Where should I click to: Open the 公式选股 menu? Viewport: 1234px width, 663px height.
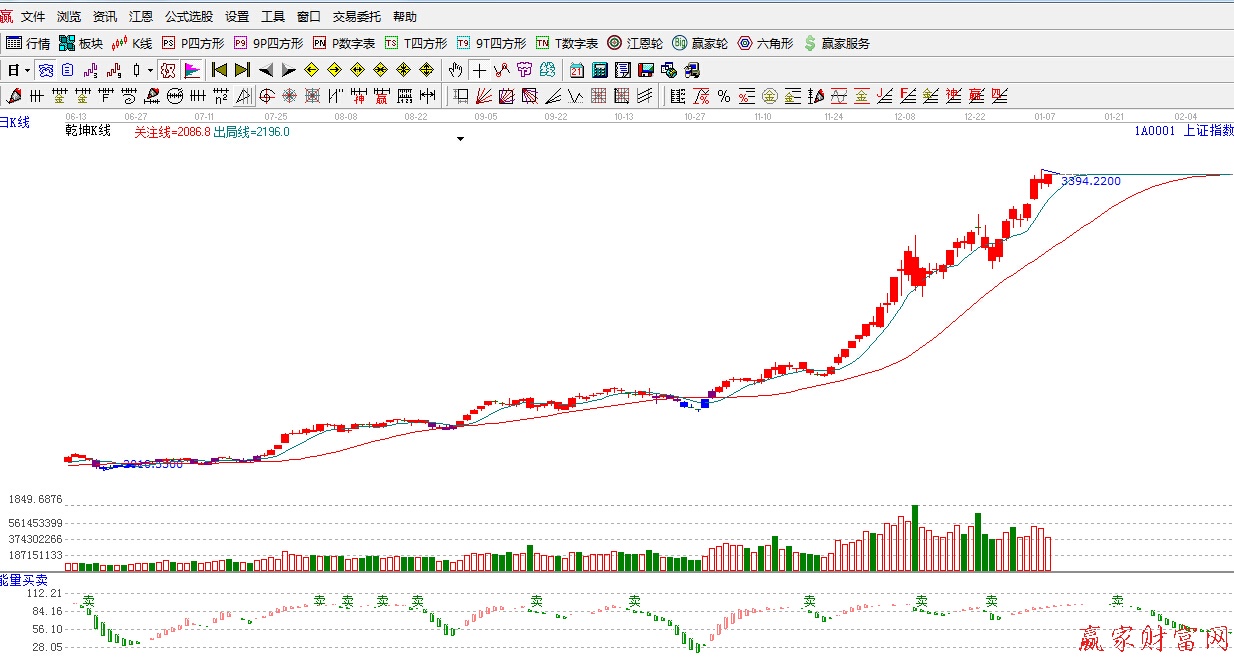coord(189,17)
